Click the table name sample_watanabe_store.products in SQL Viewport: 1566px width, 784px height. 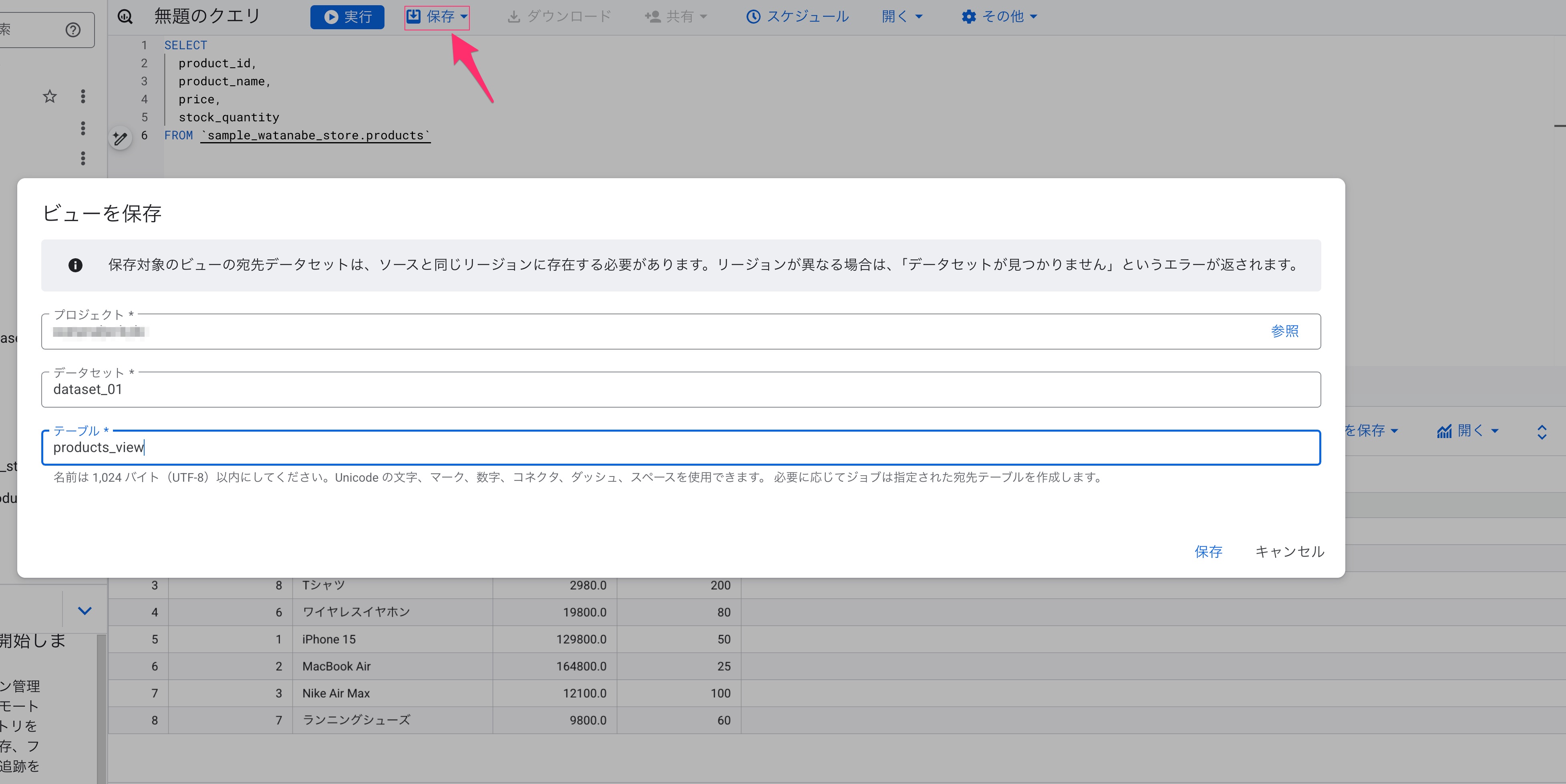[x=316, y=135]
